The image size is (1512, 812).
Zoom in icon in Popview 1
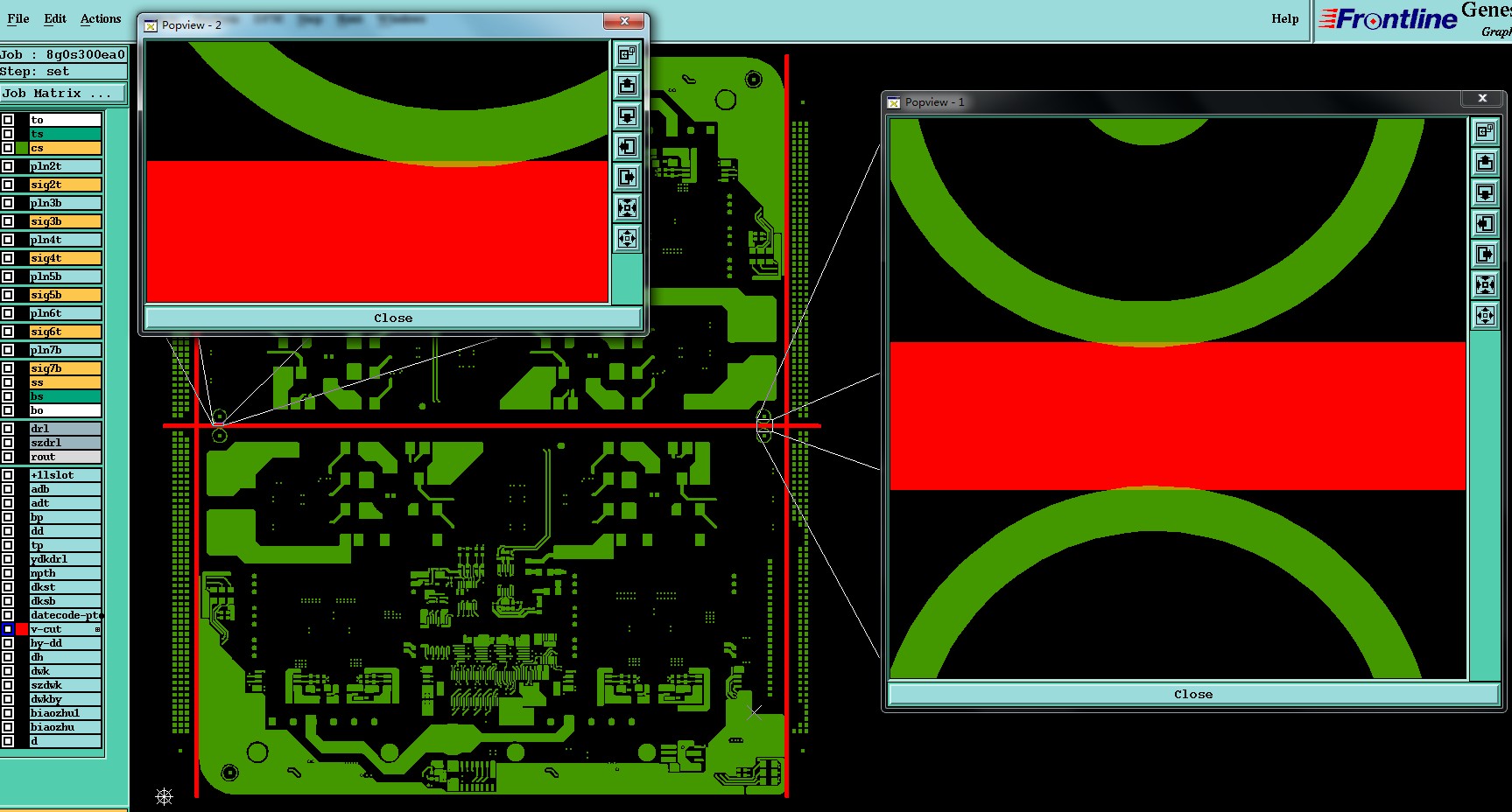[1485, 284]
